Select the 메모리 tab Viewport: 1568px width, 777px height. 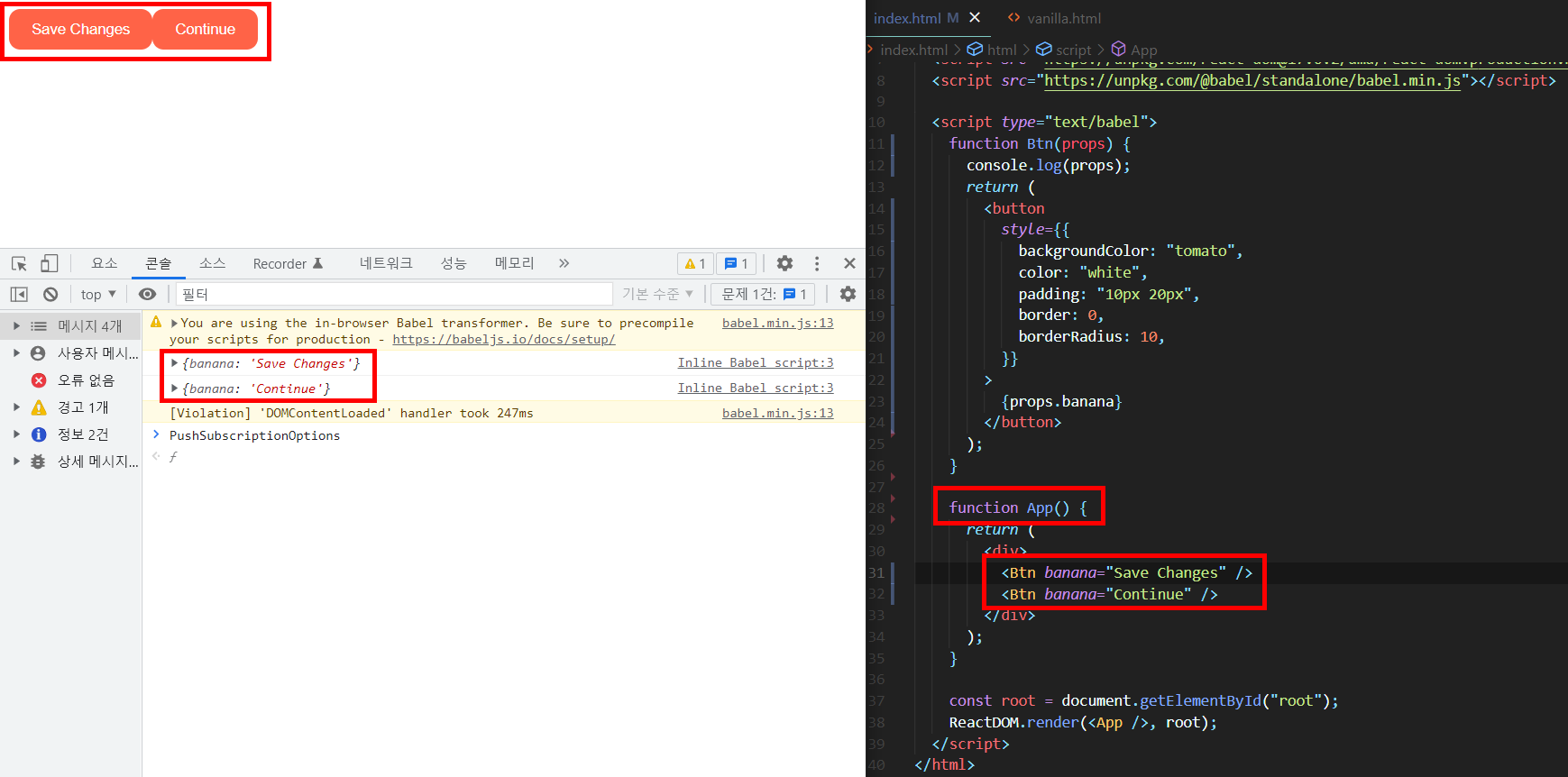click(514, 263)
